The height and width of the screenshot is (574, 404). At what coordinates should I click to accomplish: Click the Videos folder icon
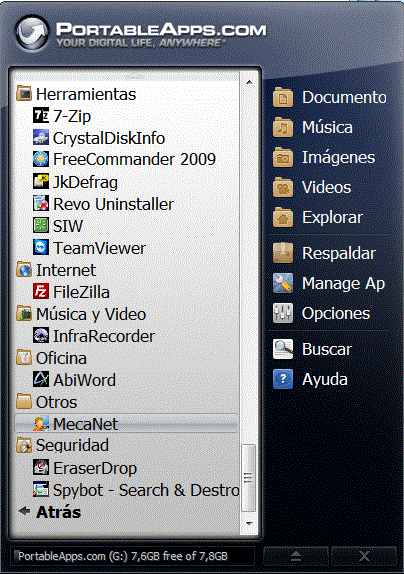click(283, 187)
